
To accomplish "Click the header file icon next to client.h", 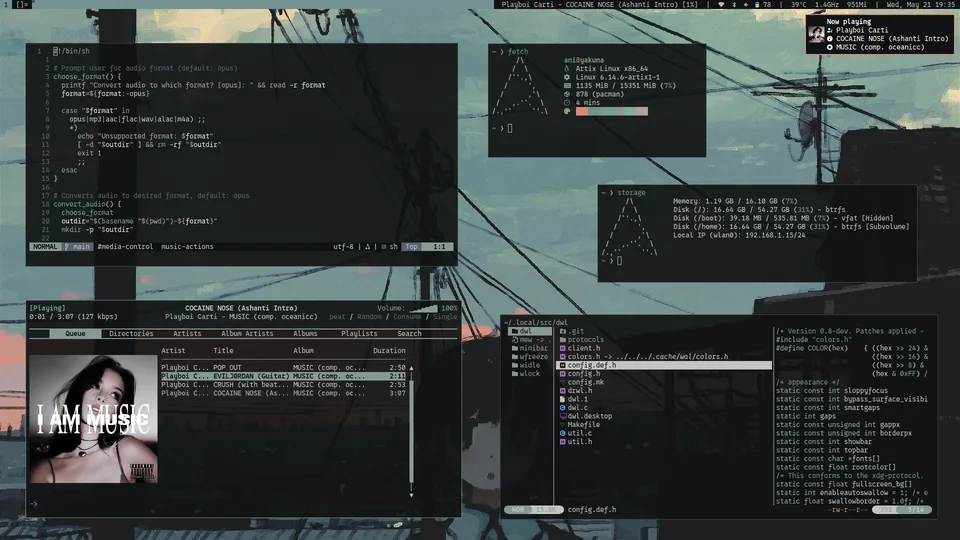I will 563,348.
